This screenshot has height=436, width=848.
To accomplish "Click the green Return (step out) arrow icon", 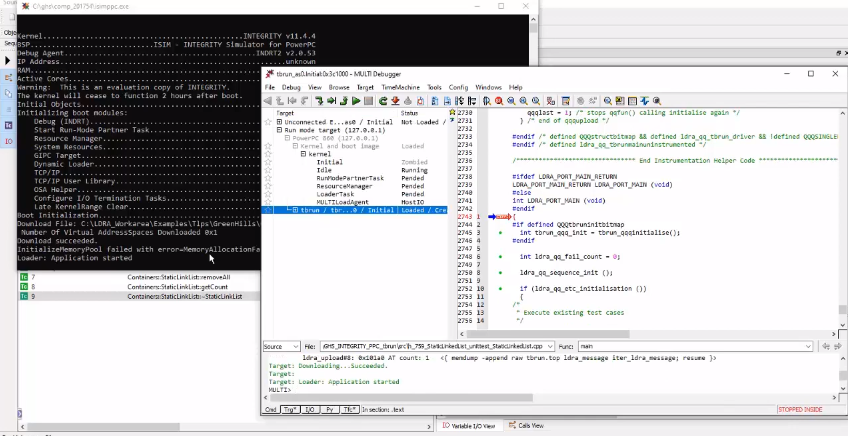I will (344, 101).
